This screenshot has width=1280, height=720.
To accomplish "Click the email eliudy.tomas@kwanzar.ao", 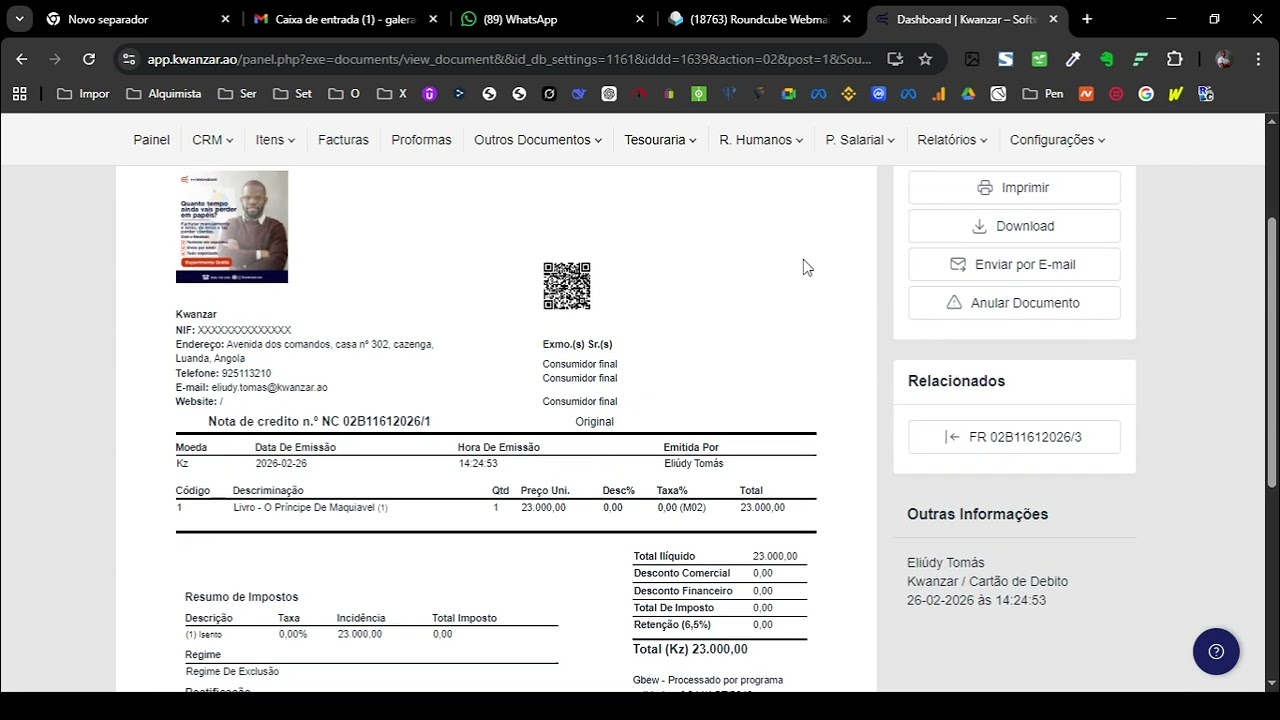I will [x=269, y=388].
